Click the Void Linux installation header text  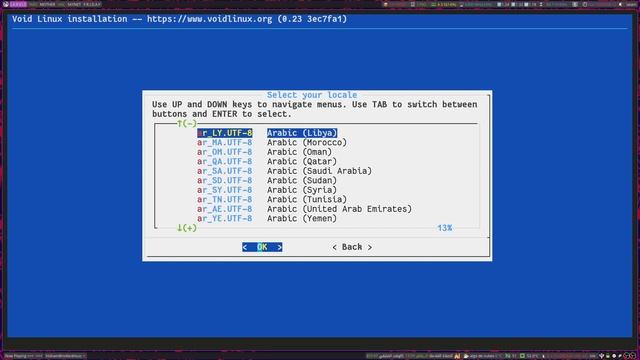click(x=180, y=19)
